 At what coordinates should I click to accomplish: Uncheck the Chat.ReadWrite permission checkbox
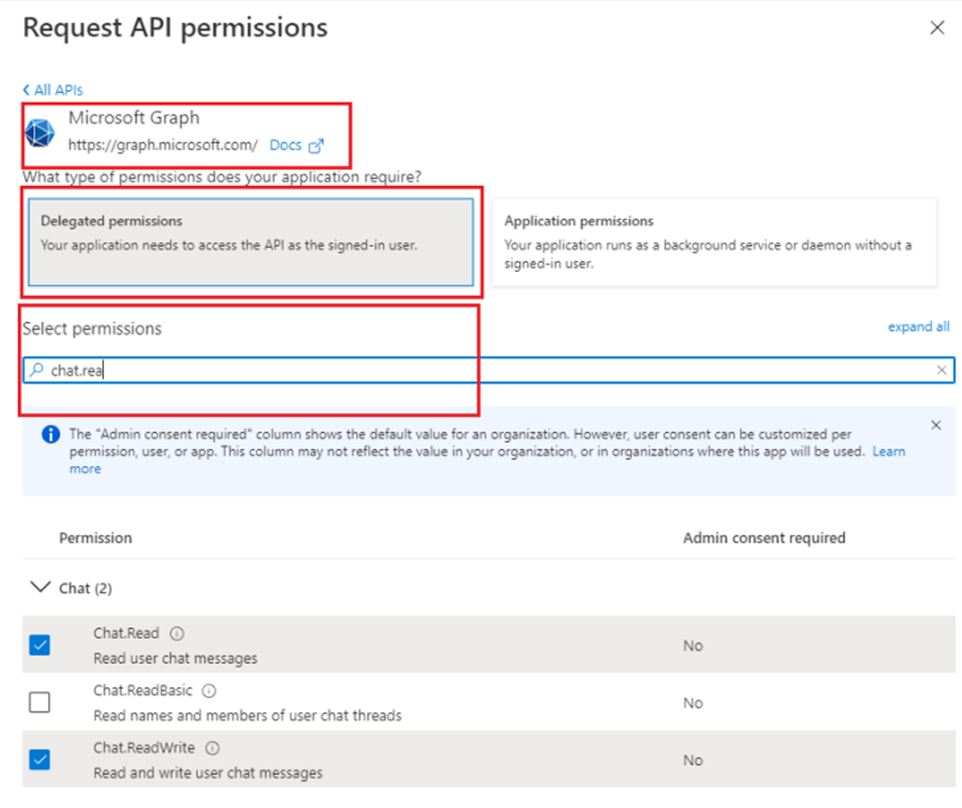[x=39, y=760]
